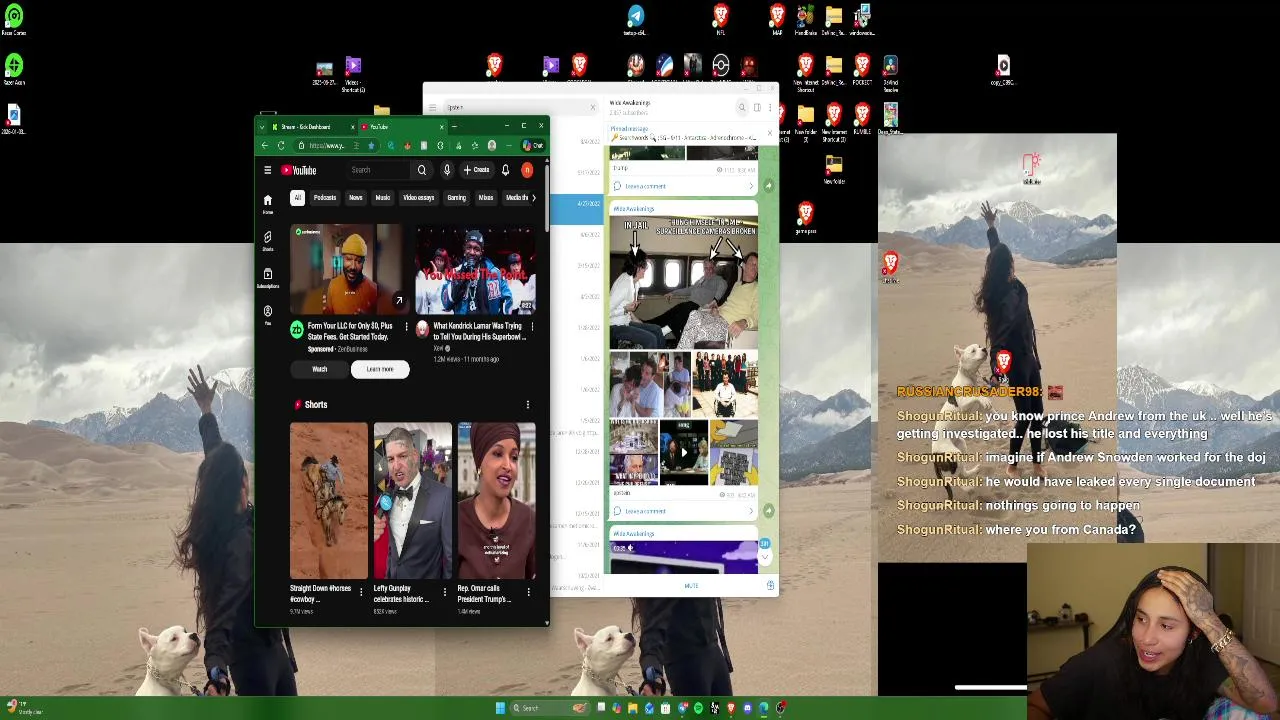The width and height of the screenshot is (1280, 720).
Task: Click the MUTE button in Telegram
Action: coord(691,586)
